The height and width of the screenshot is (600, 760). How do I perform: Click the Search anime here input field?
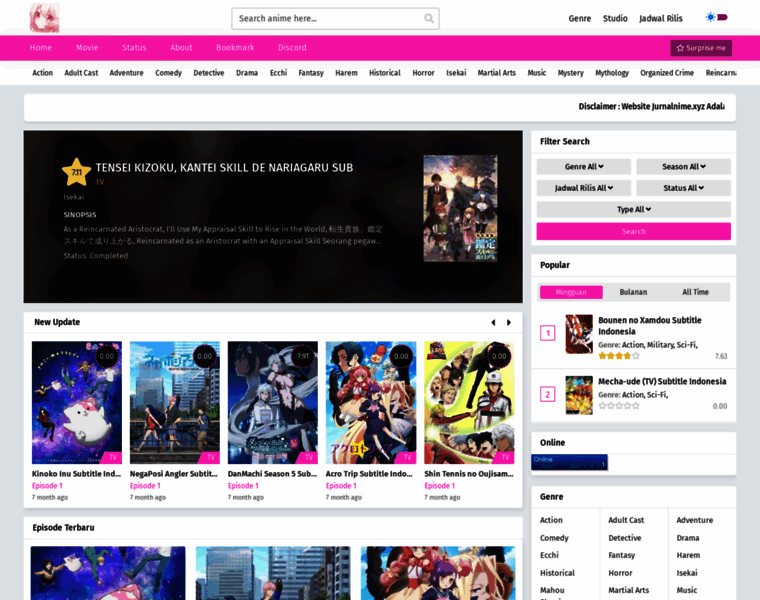click(x=335, y=18)
